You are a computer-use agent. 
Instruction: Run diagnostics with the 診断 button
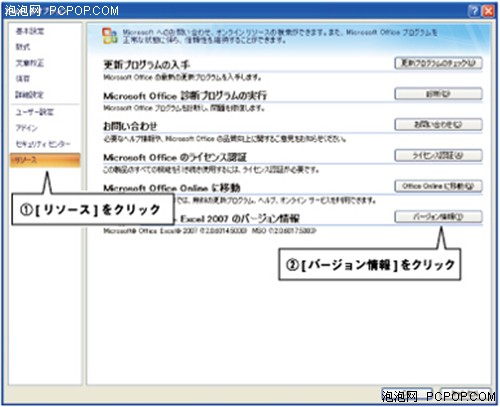[x=438, y=94]
